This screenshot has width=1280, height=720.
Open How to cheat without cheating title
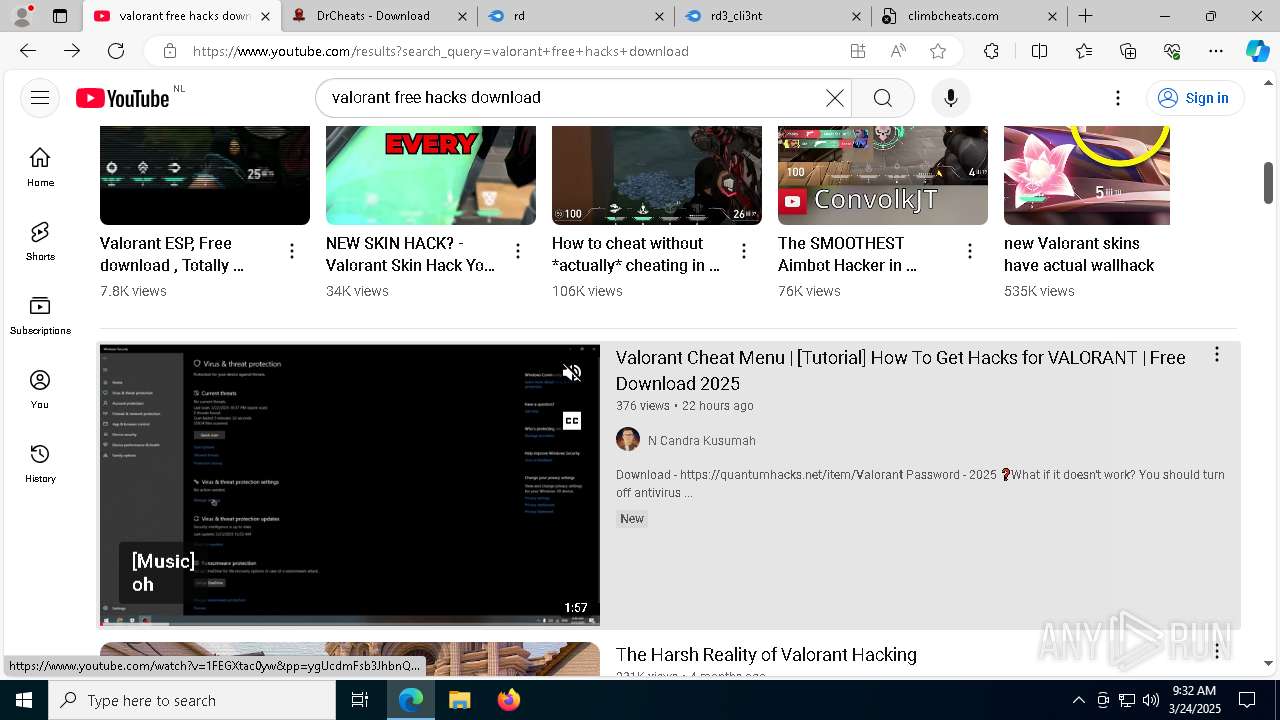636,254
